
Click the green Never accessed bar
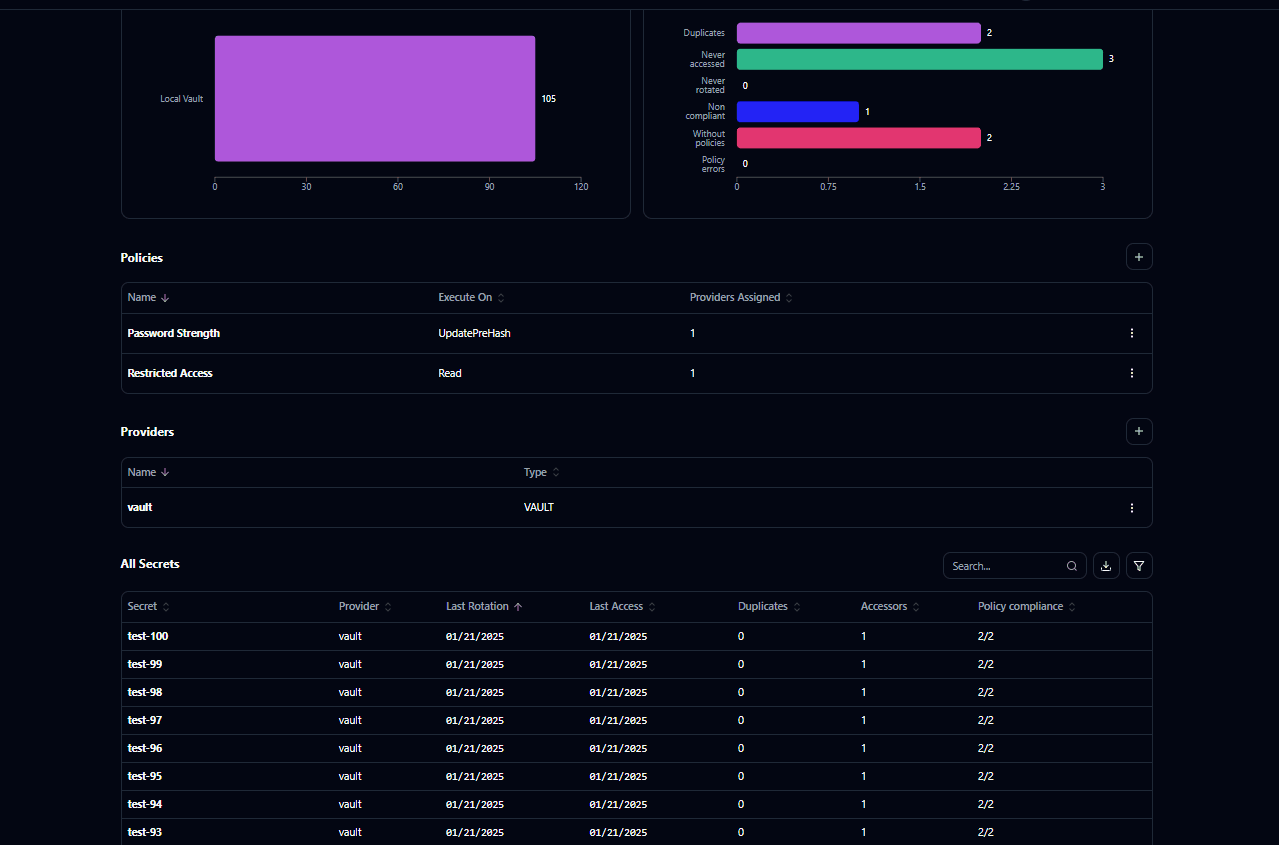click(919, 59)
